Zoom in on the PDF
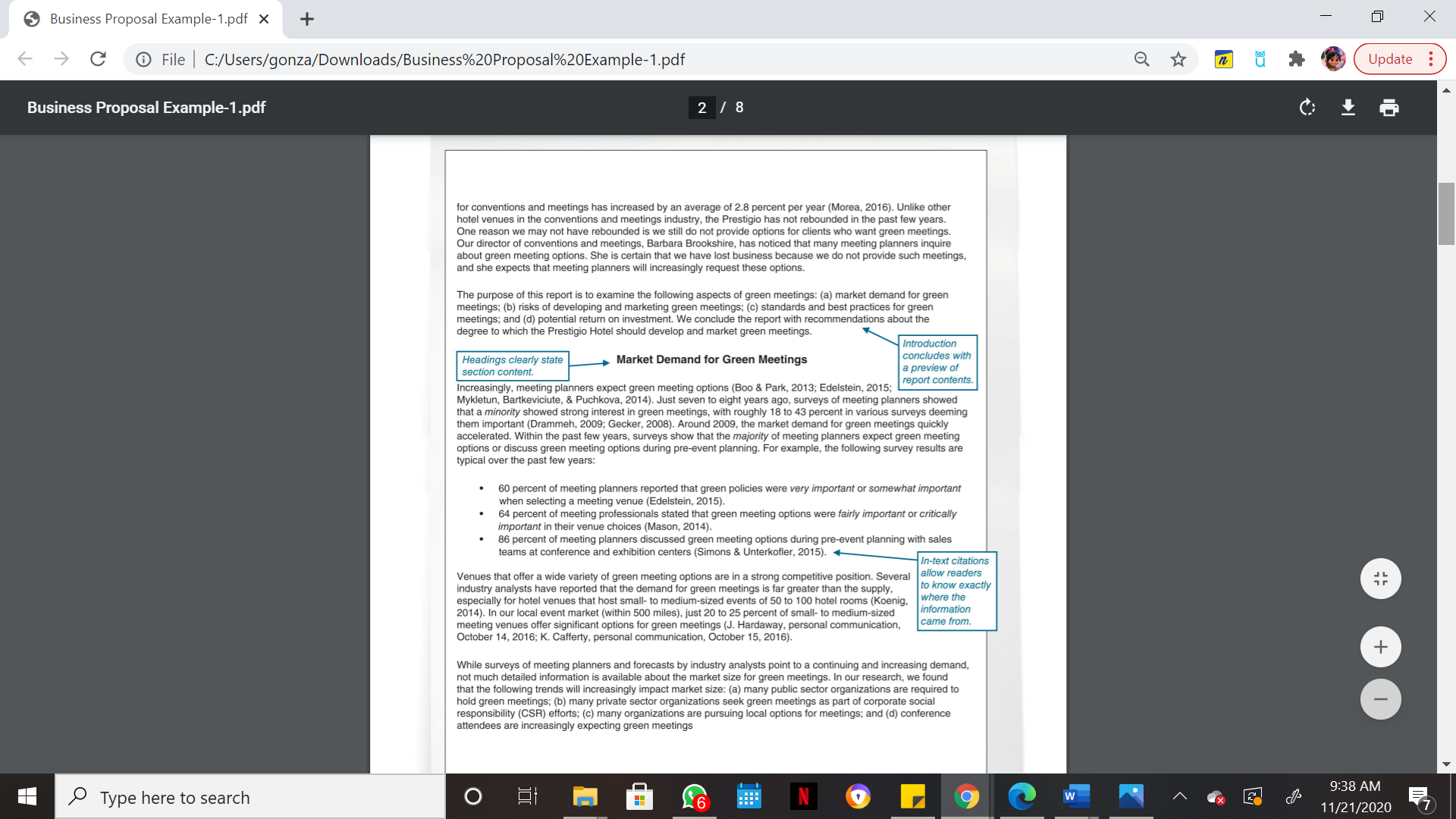The width and height of the screenshot is (1456, 819). click(1380, 647)
